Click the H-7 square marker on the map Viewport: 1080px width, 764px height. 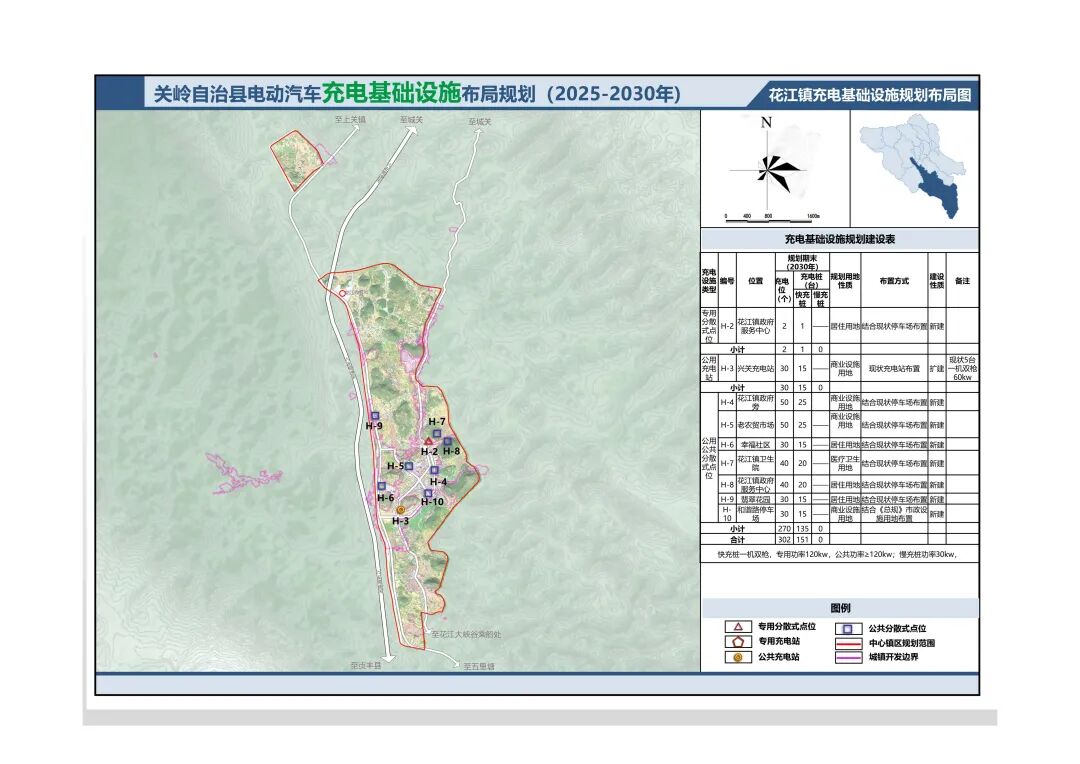[x=437, y=433]
